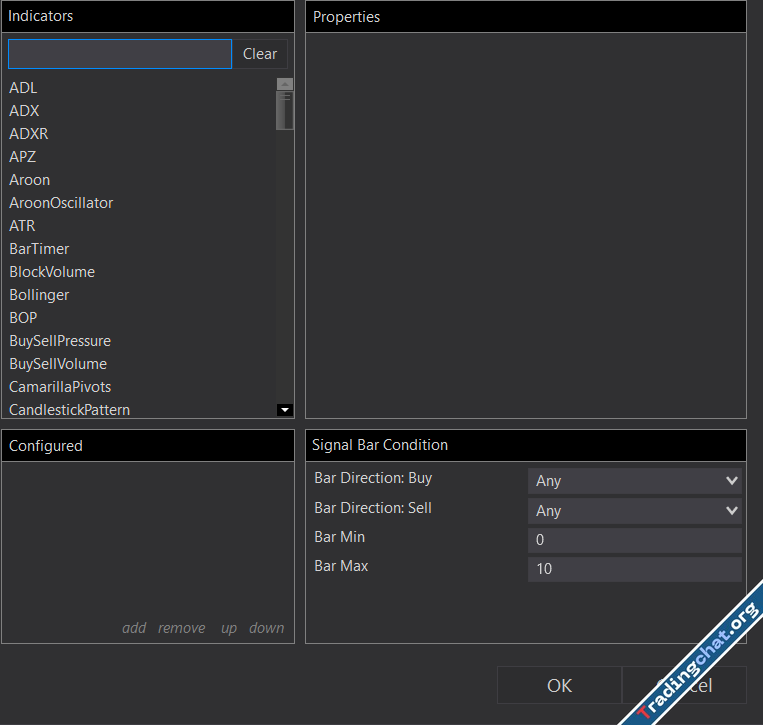The image size is (763, 725).
Task: Choose the AroonOscillator indicator
Action: click(61, 203)
